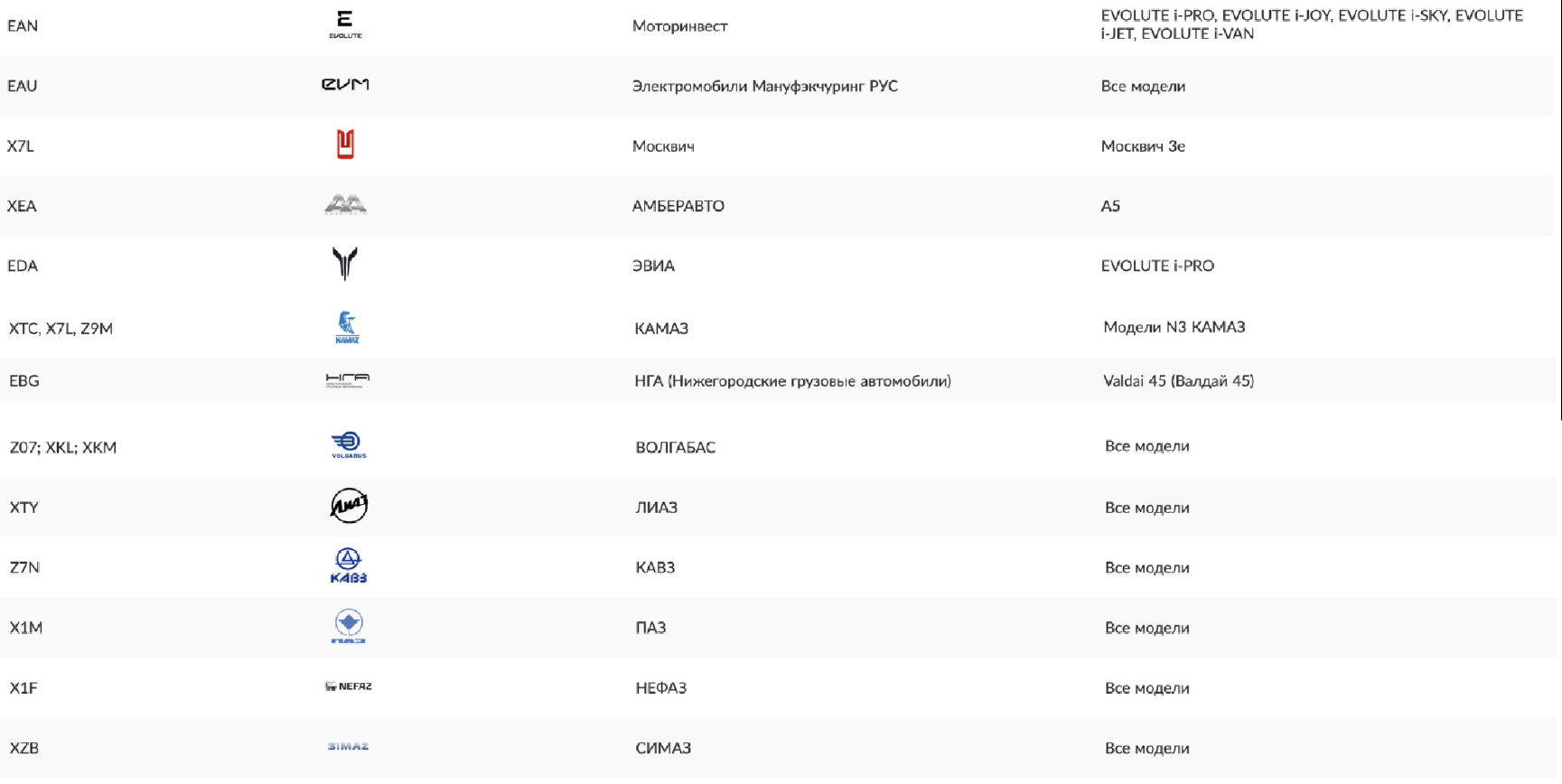Click the Моторинвест manufacturer name
The height and width of the screenshot is (784, 1562).
[x=679, y=26]
